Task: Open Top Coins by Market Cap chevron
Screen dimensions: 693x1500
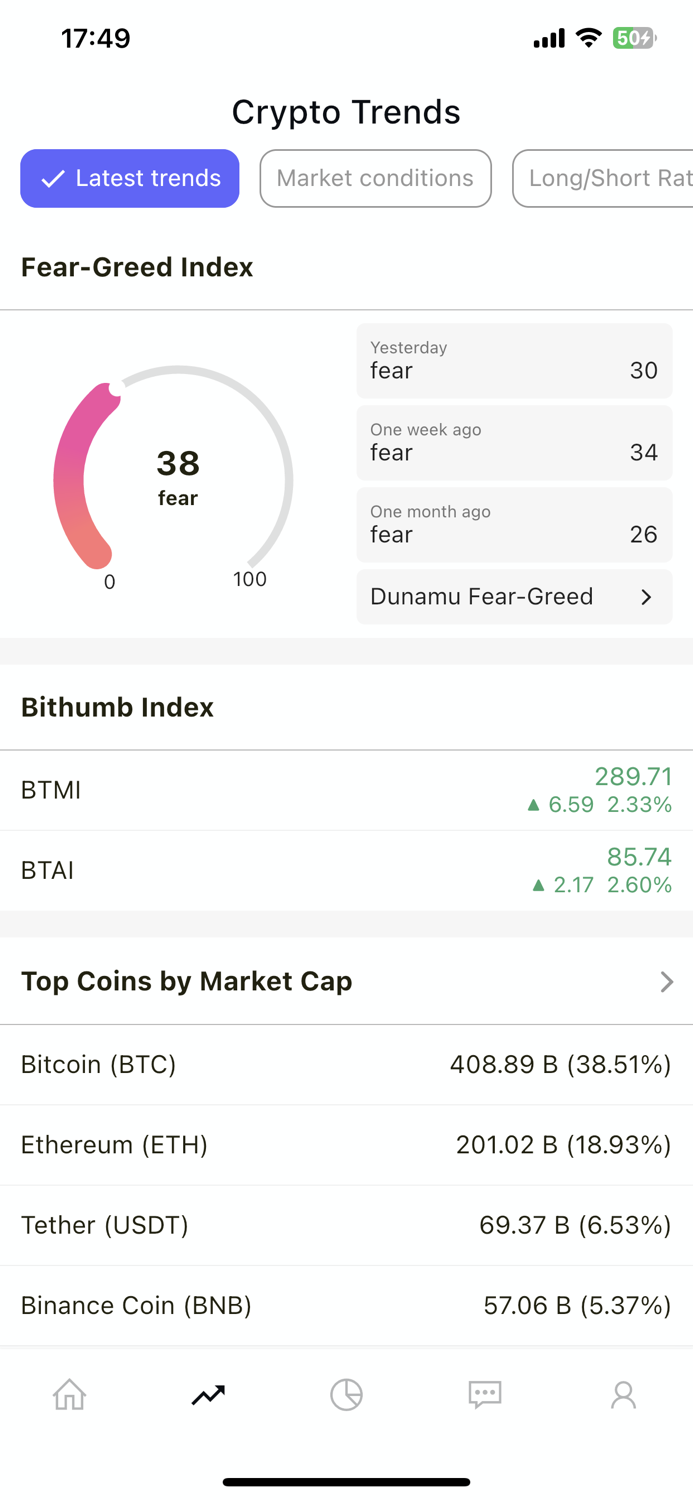Action: (x=666, y=982)
